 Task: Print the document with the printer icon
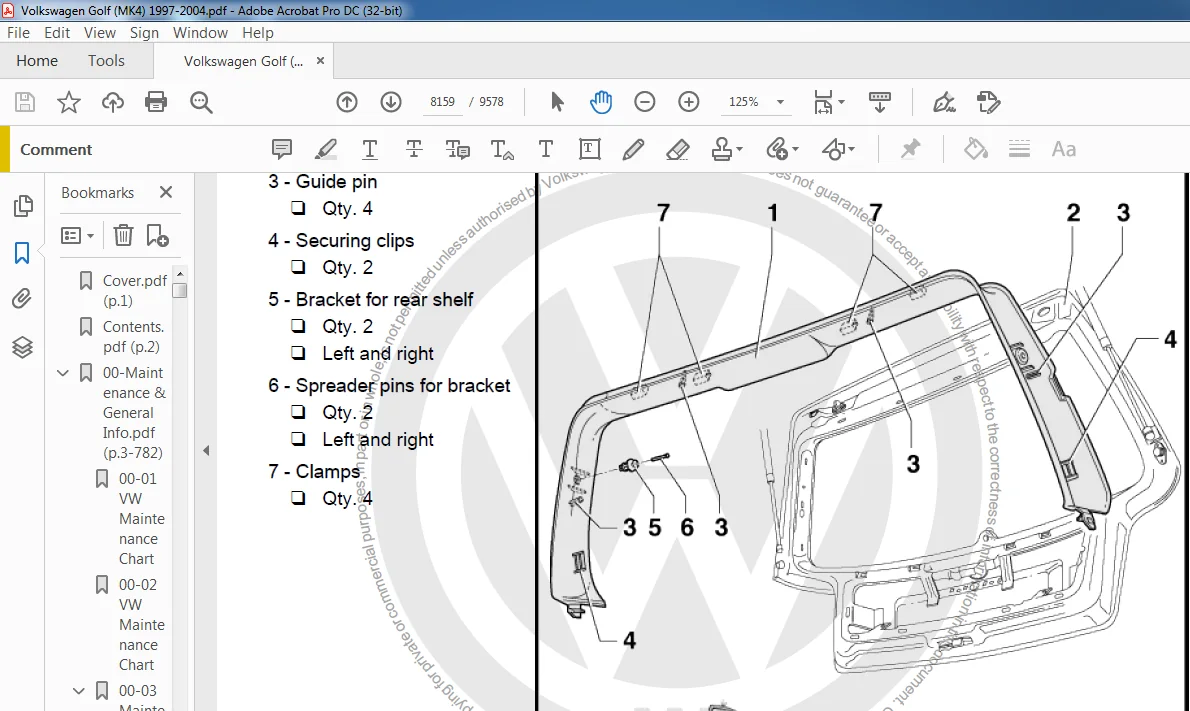[156, 102]
